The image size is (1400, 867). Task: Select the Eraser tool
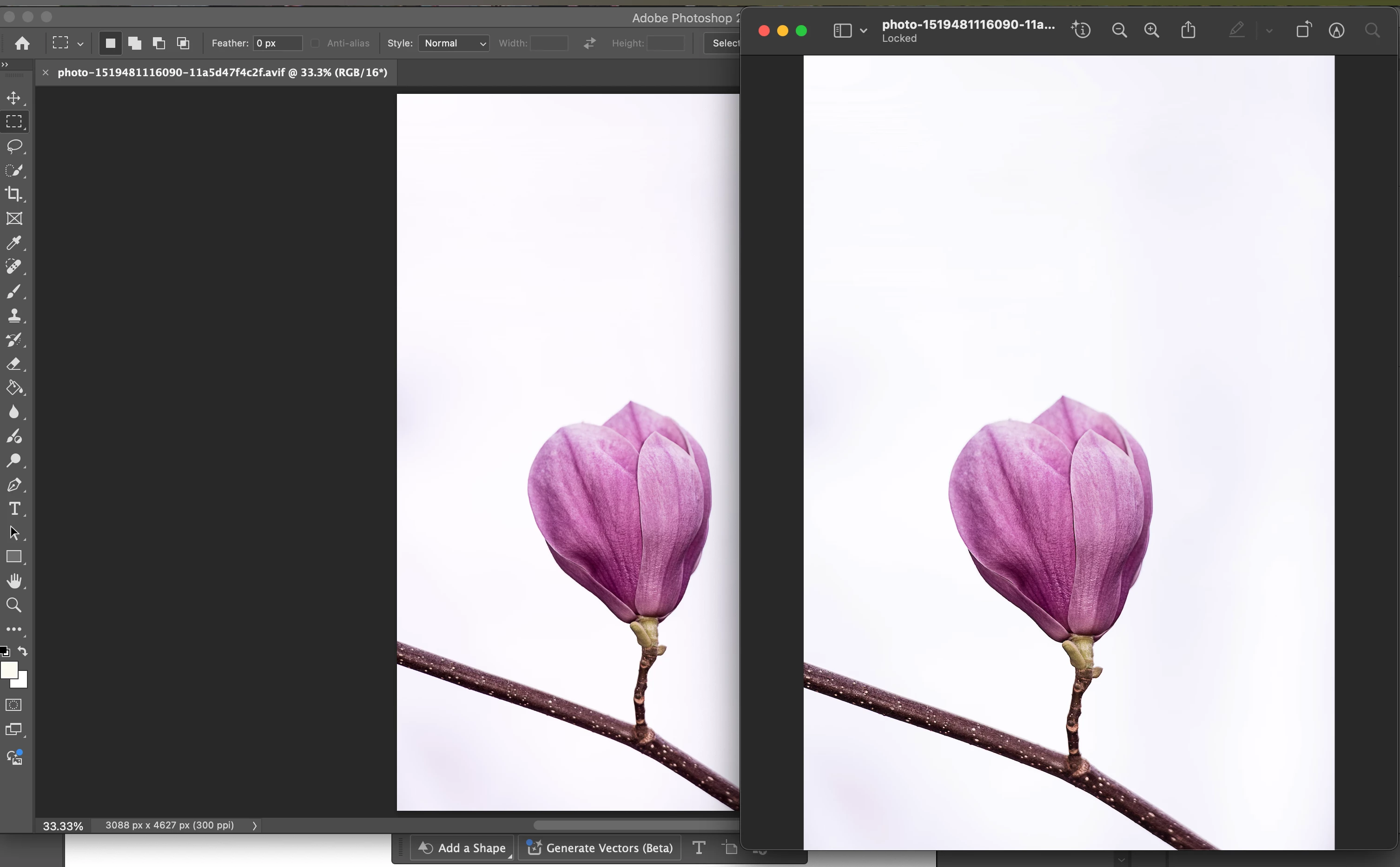[14, 364]
